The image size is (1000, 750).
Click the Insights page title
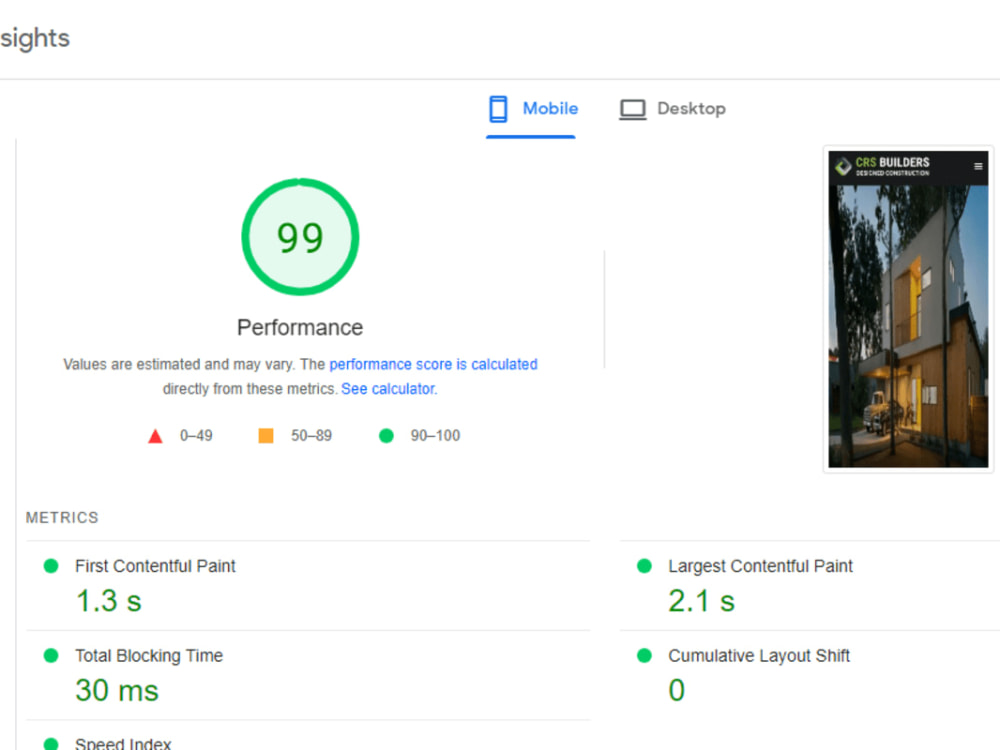point(34,38)
